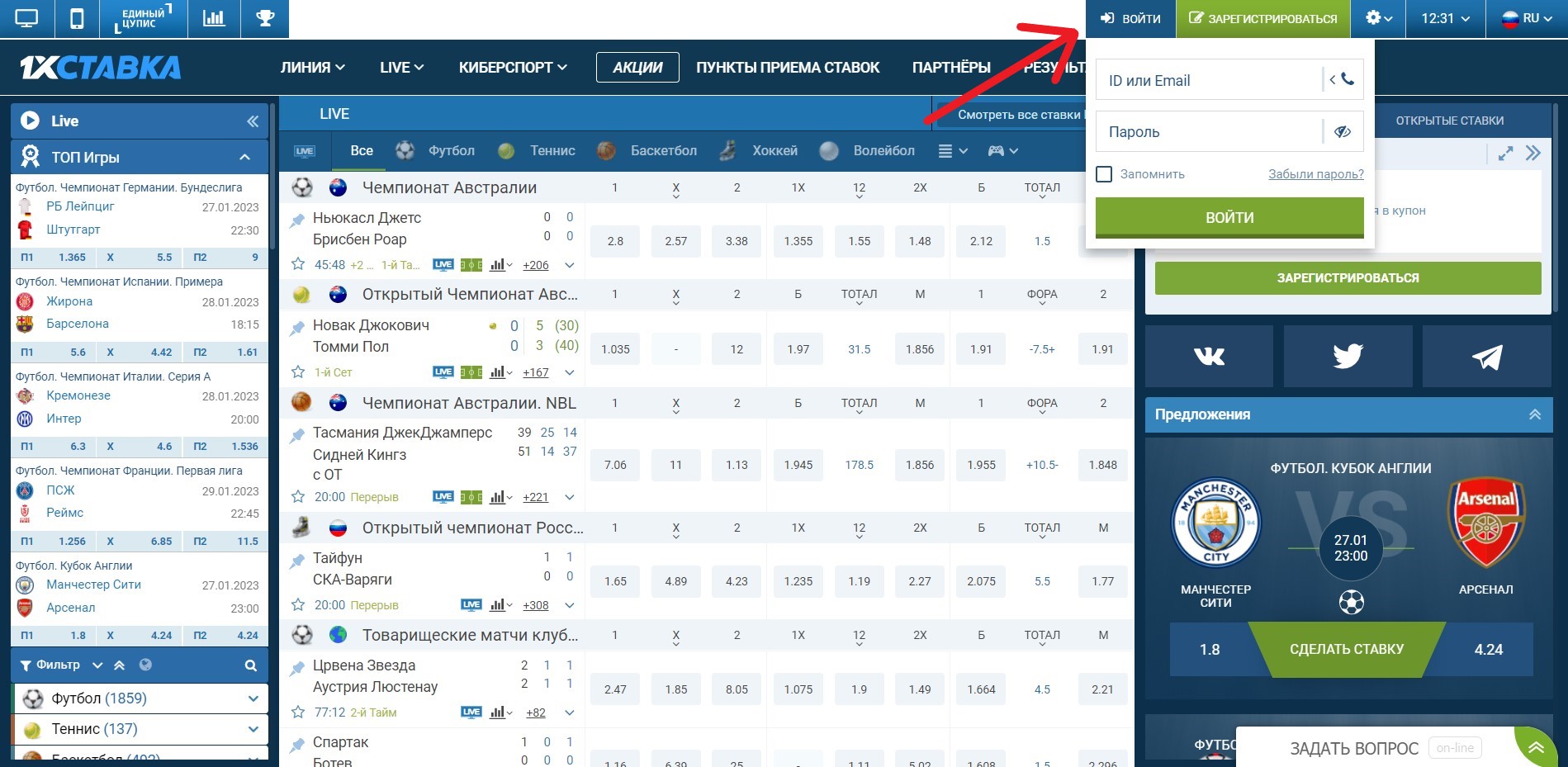Open stats chart for Новак Джокович match
Image resolution: width=1568 pixels, height=767 pixels.
tap(500, 372)
